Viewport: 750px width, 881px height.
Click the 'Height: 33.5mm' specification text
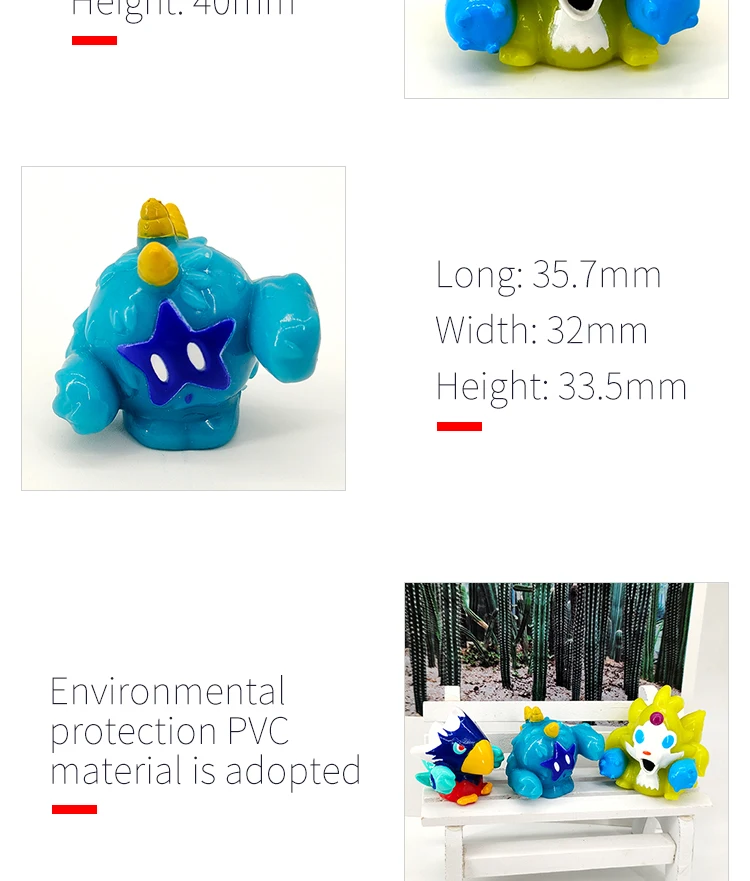pyautogui.click(x=561, y=387)
